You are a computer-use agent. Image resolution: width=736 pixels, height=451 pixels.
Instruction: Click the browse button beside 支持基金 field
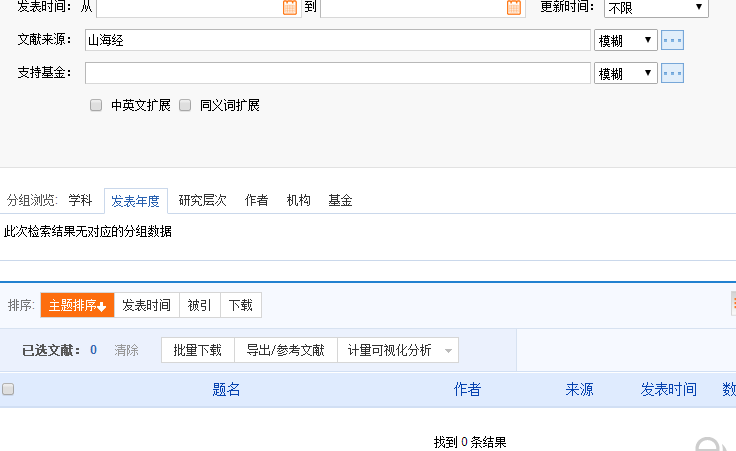(672, 73)
